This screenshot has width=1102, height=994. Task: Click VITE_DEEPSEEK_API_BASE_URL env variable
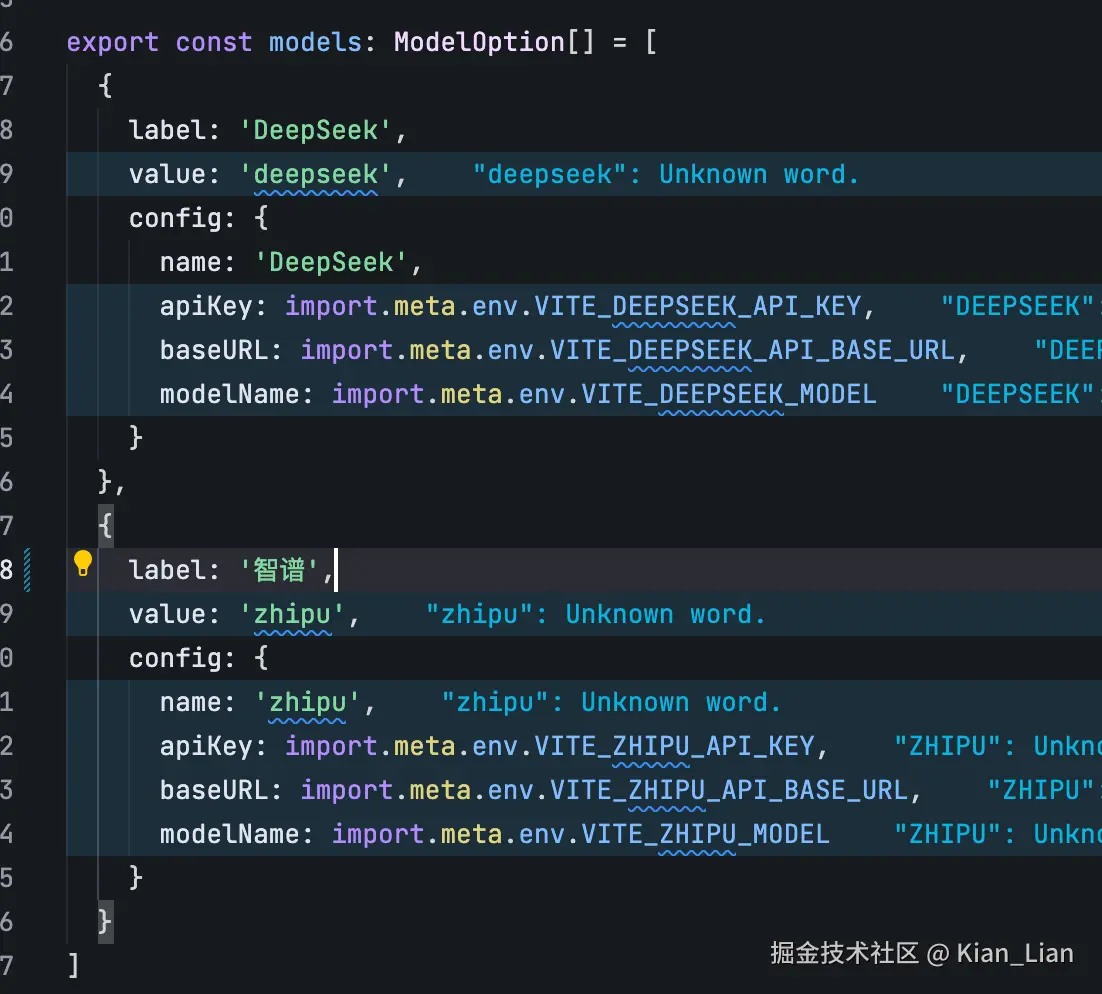(752, 350)
